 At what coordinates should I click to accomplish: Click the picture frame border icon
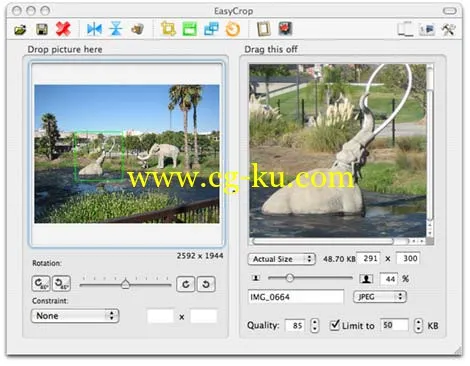[263, 29]
